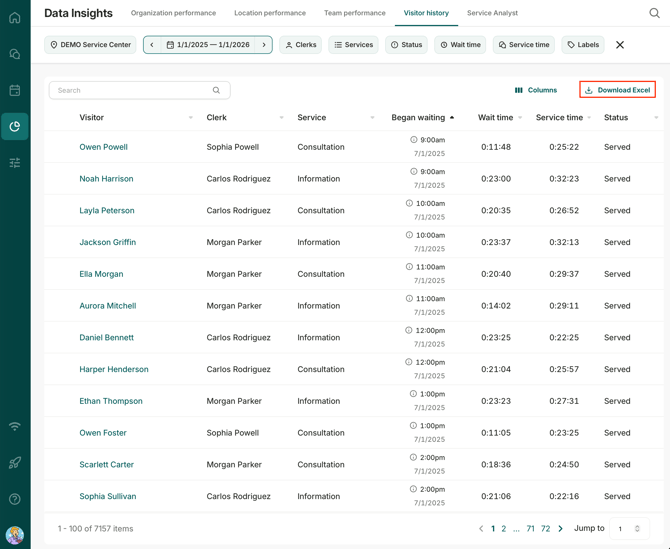Click the search magnifier icon top right

(x=654, y=14)
